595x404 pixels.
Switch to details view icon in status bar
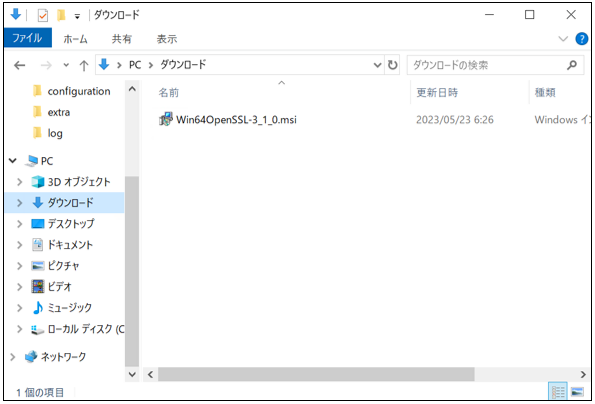click(x=558, y=391)
